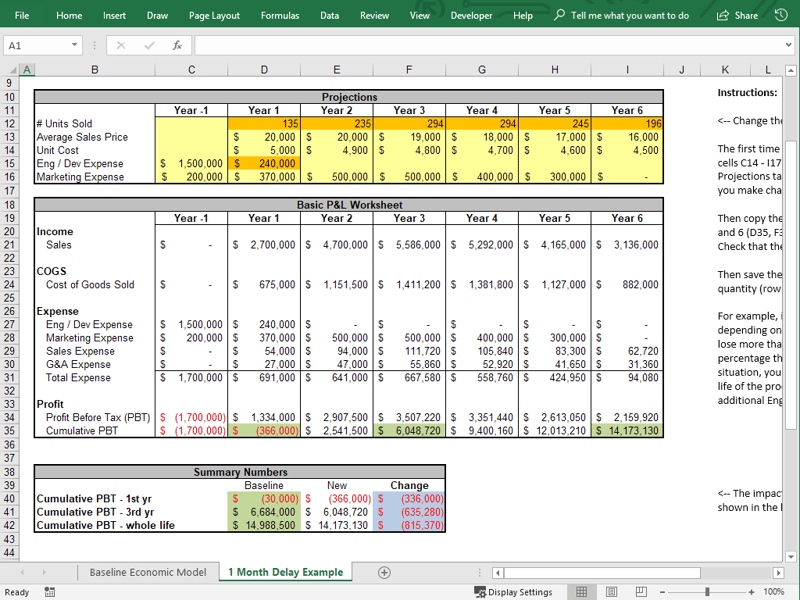
Task: Click the macro recording status bar icon
Action: [x=49, y=592]
